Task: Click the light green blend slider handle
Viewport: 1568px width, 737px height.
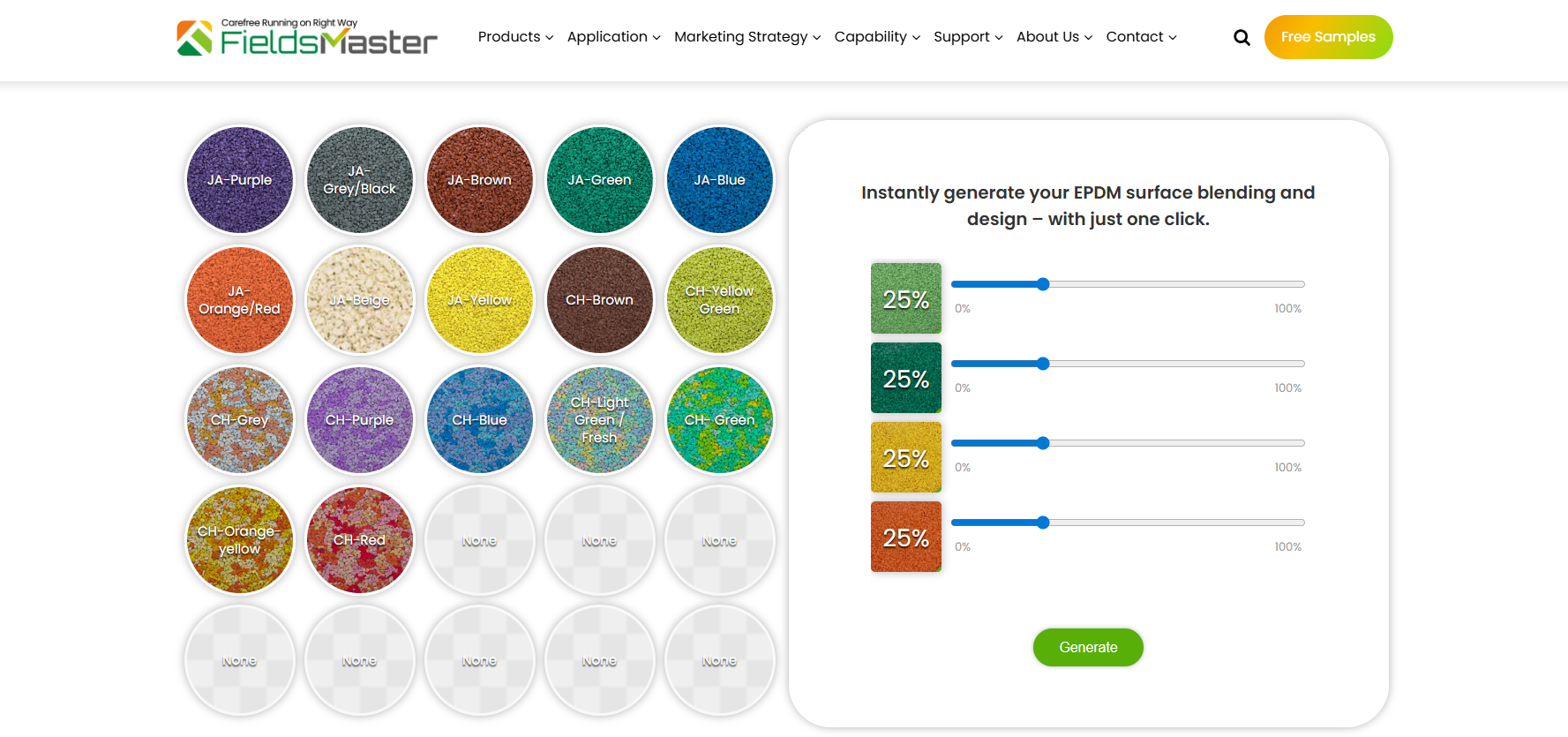Action: (1043, 284)
